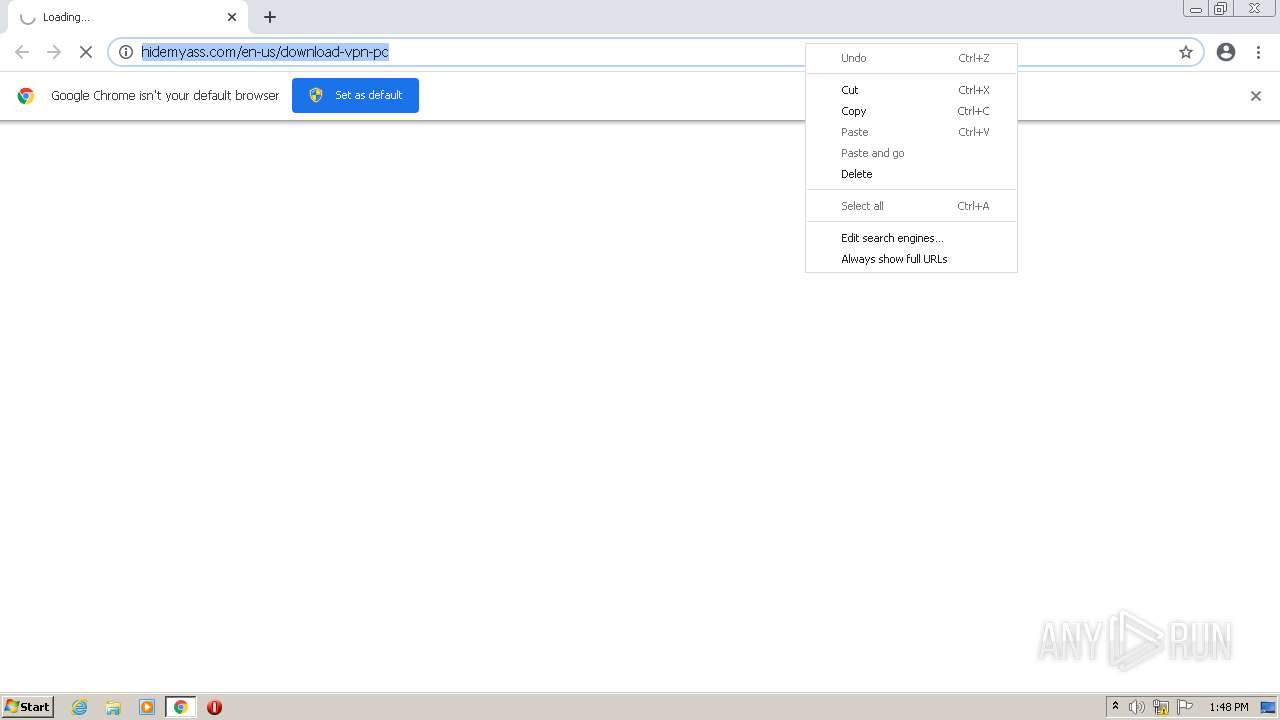Image resolution: width=1280 pixels, height=720 pixels.
Task: Launch Internet Explorer from taskbar
Action: point(80,707)
